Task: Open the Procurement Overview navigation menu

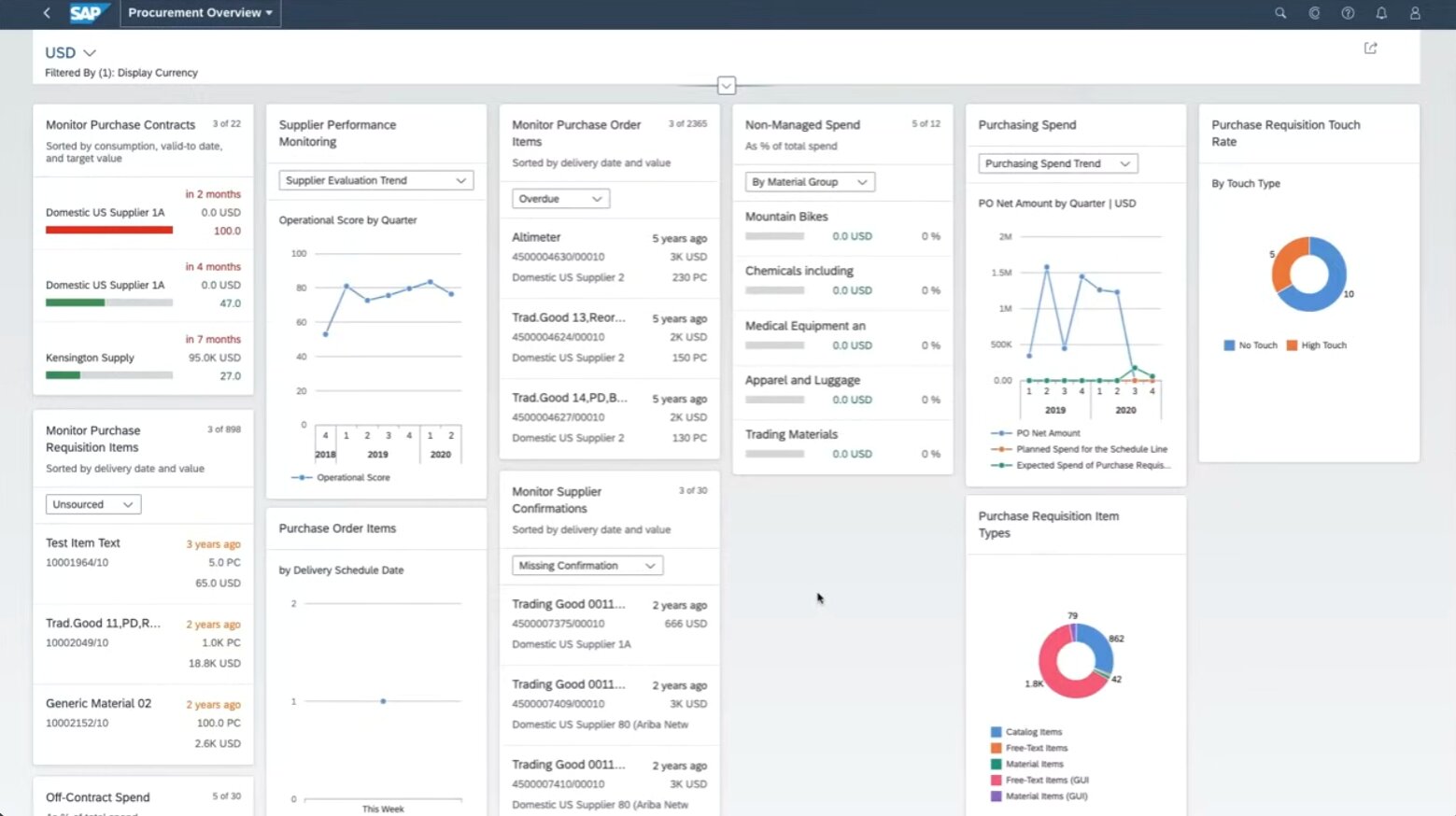Action: pyautogui.click(x=200, y=13)
